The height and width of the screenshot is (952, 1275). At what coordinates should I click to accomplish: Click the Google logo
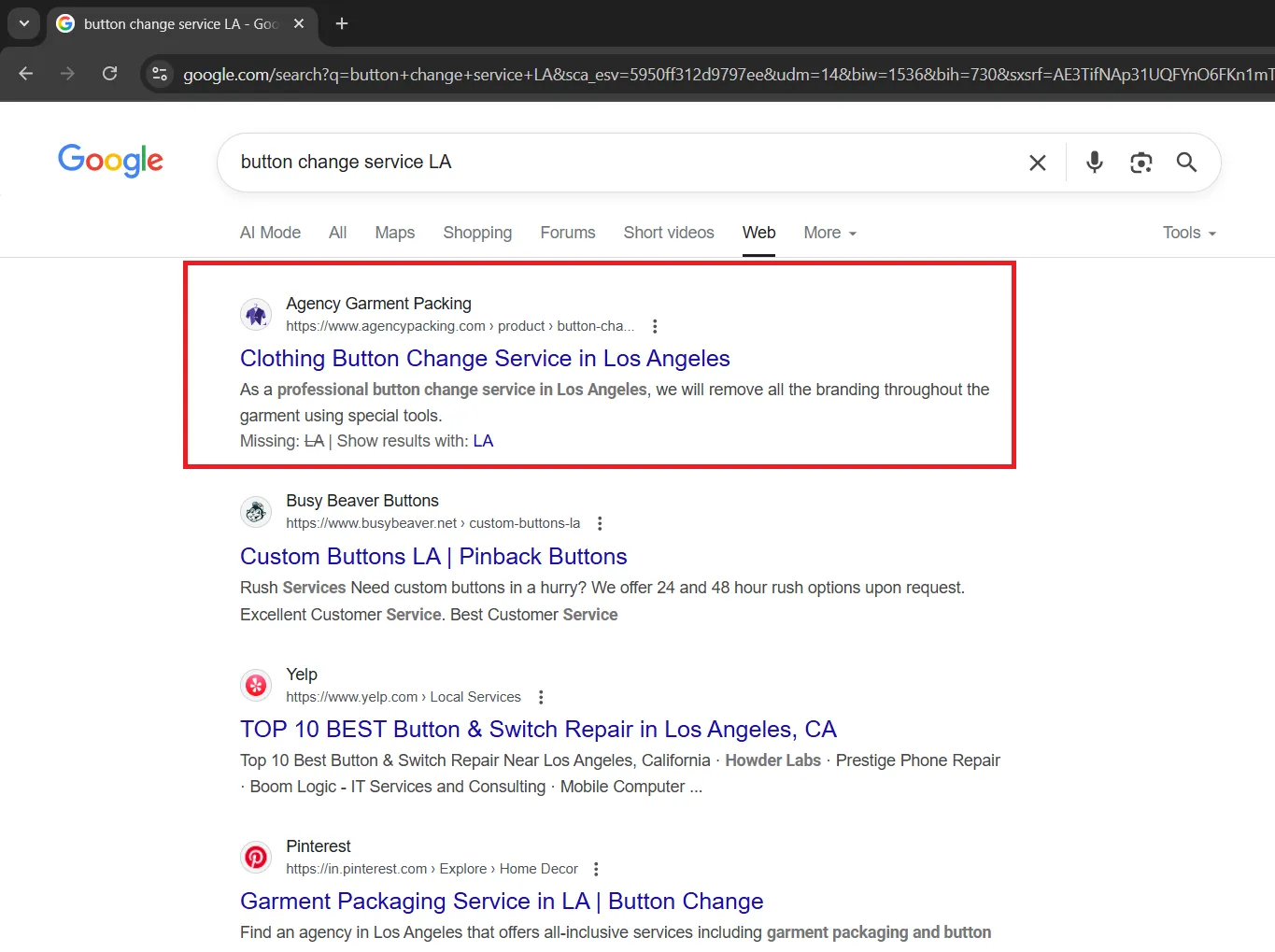tap(110, 161)
